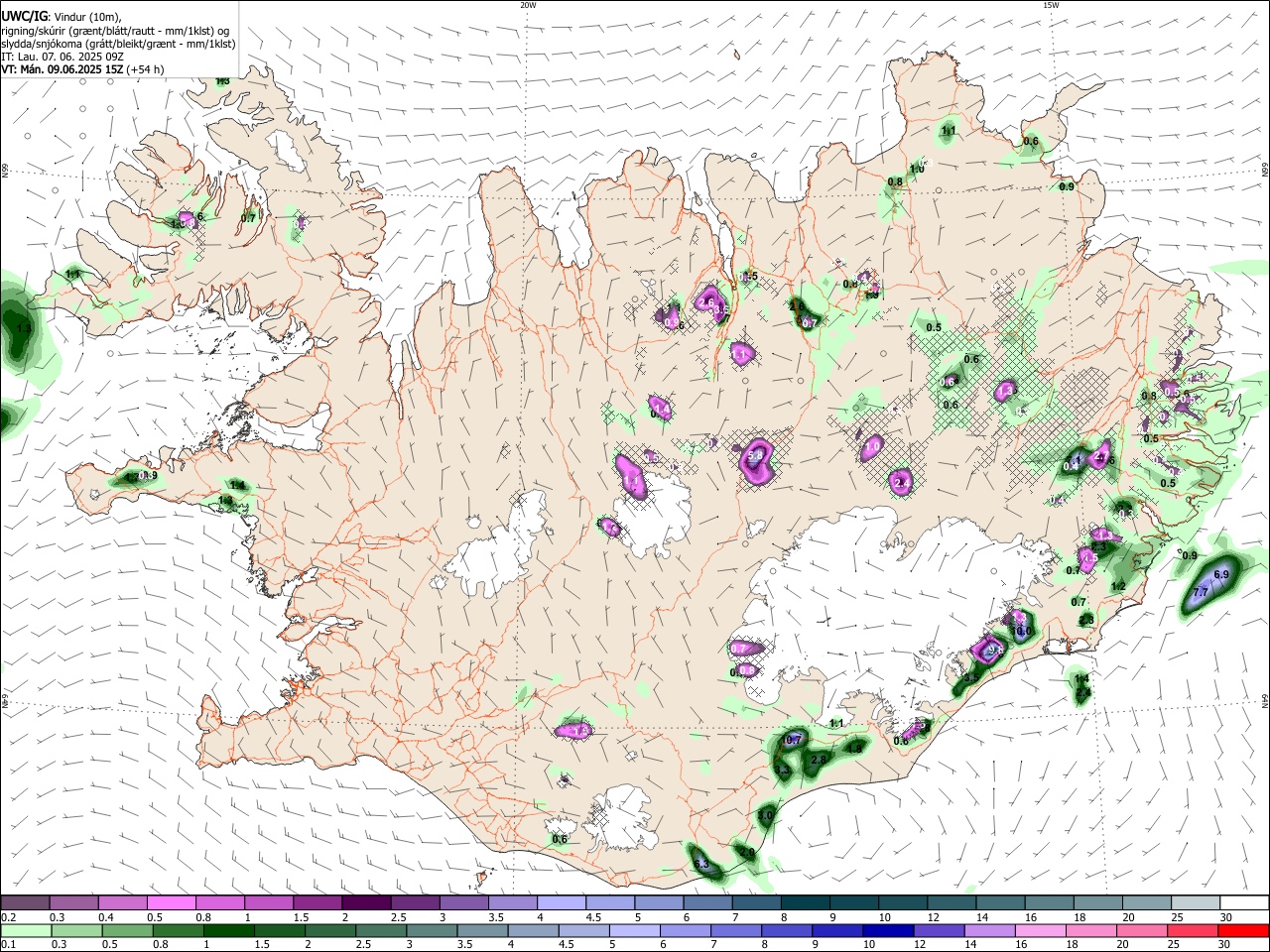The height and width of the screenshot is (952, 1270).
Task: Click the '2.4' snow value marker
Action: pos(902,483)
